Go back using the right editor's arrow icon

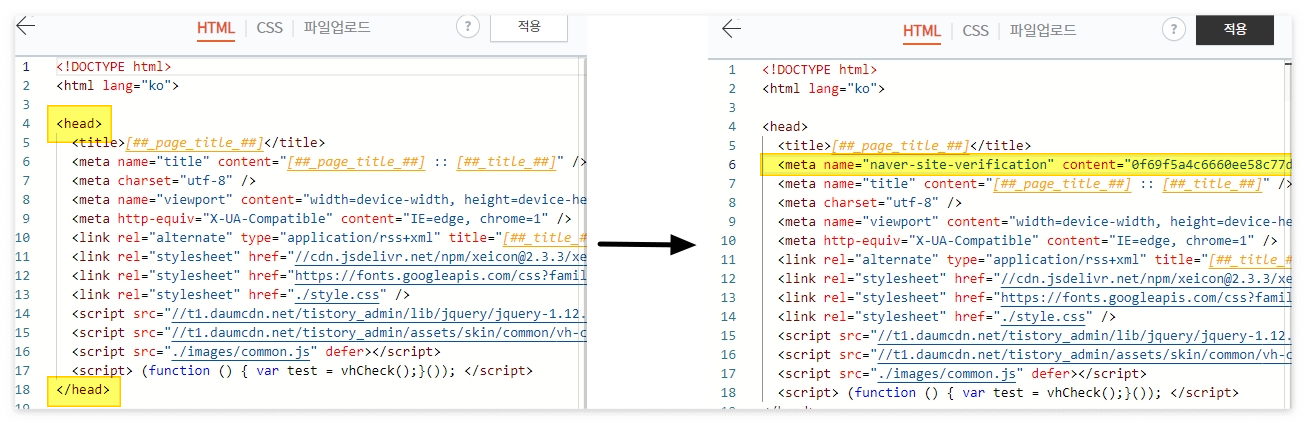(731, 29)
